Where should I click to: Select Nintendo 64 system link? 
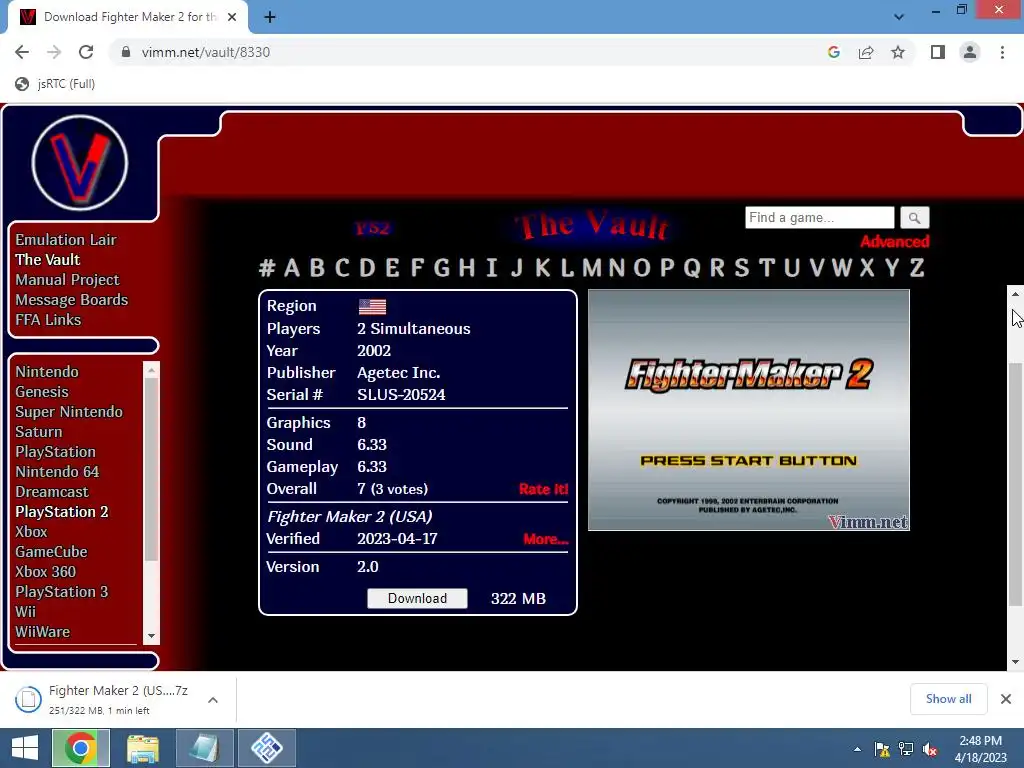(x=57, y=472)
